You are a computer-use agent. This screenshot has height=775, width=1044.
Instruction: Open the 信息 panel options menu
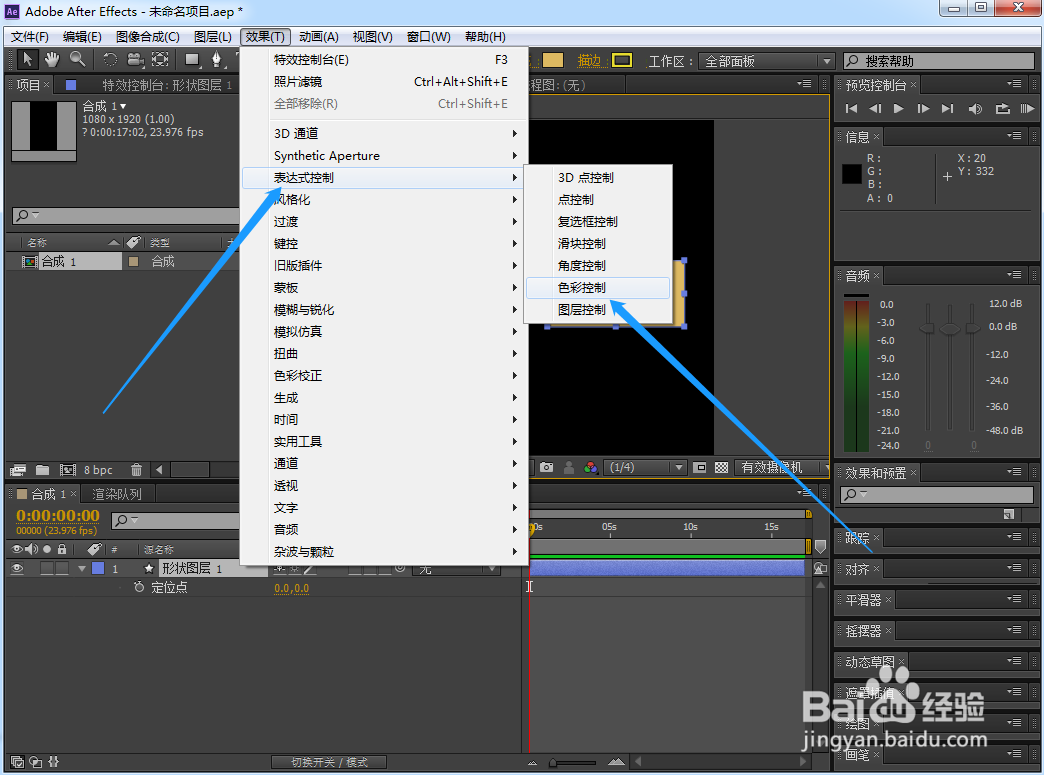(x=1014, y=136)
